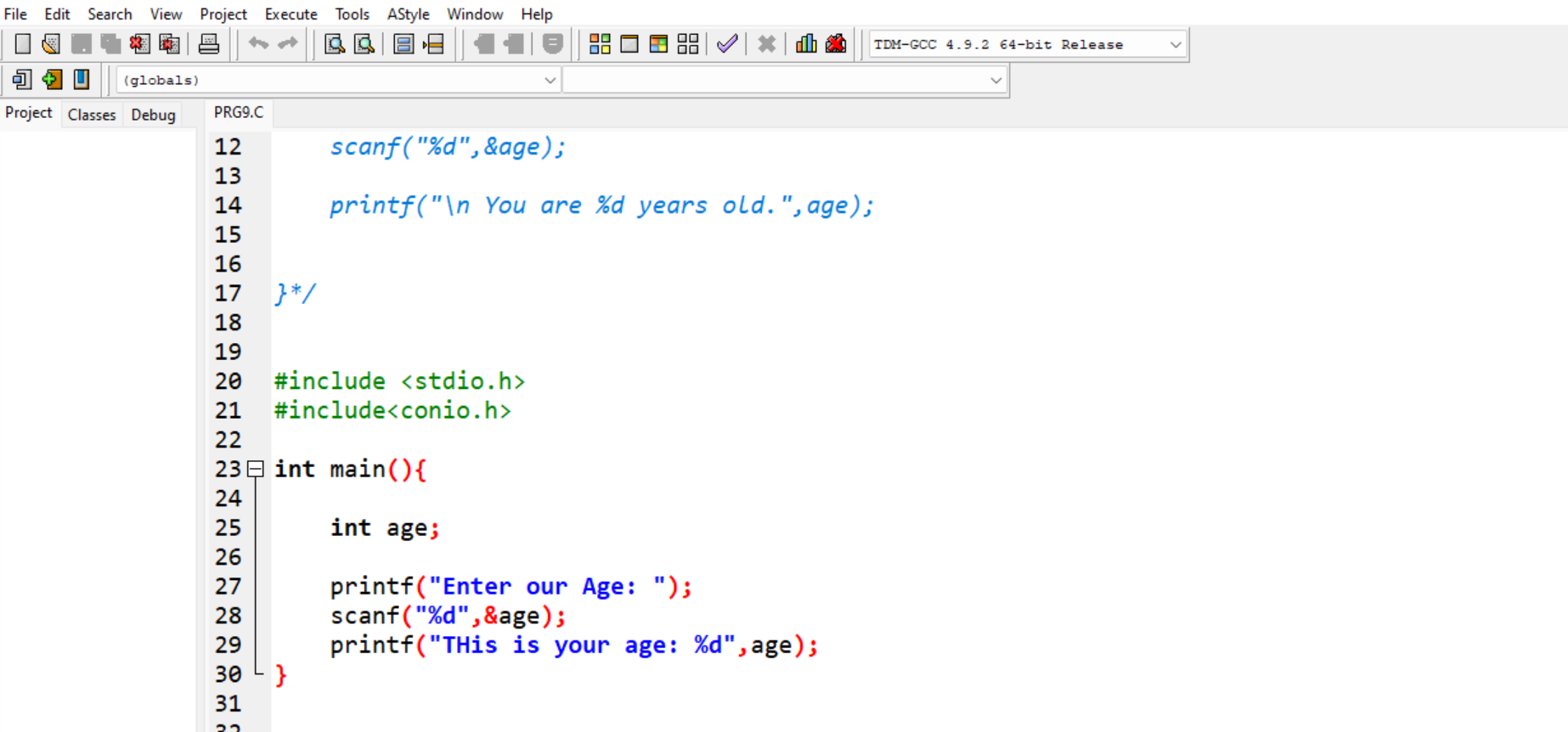Click the commented printf "You are %d years old"
This screenshot has width=1568, height=732.
coord(601,206)
